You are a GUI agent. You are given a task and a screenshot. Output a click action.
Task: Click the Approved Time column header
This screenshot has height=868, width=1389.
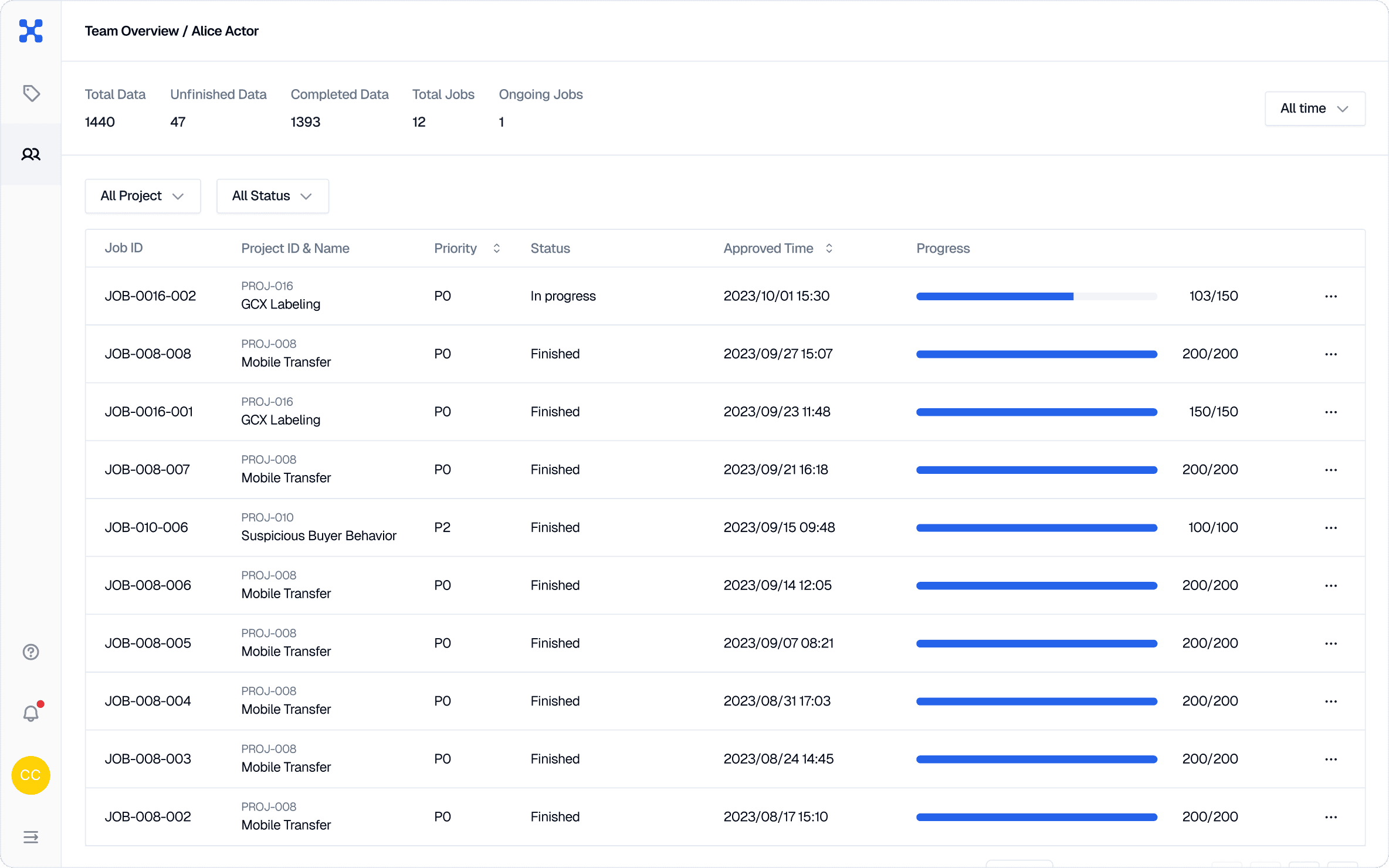[x=768, y=248]
